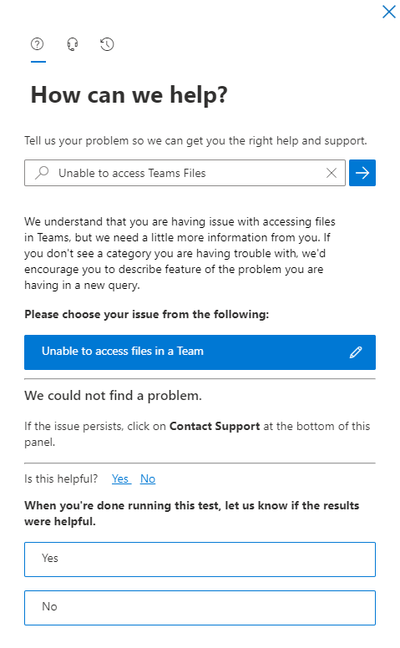Click 'Please choose your issue from the following' label
This screenshot has height=648, width=400.
click(147, 314)
